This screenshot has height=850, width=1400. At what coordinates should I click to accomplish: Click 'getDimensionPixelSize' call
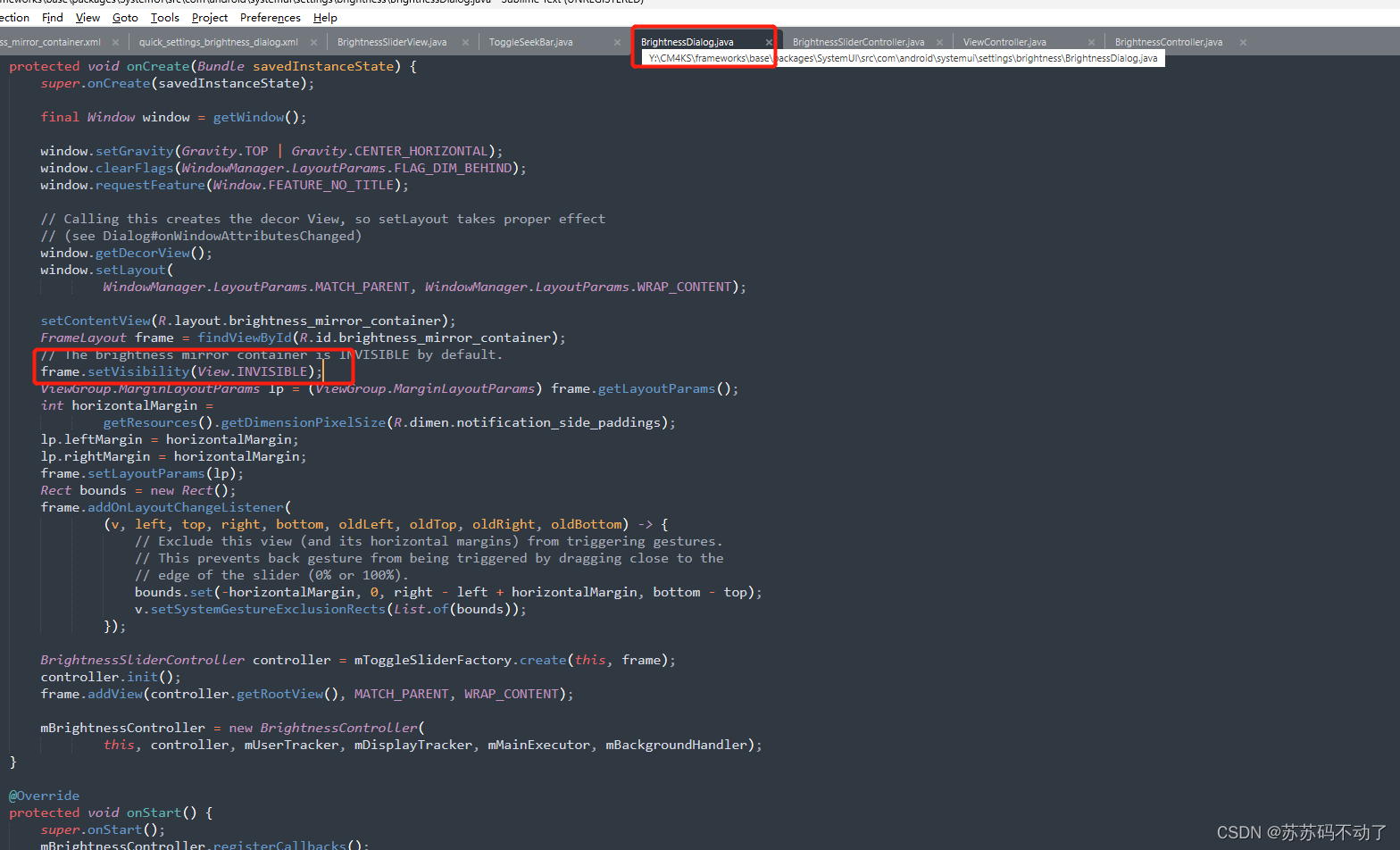point(304,422)
